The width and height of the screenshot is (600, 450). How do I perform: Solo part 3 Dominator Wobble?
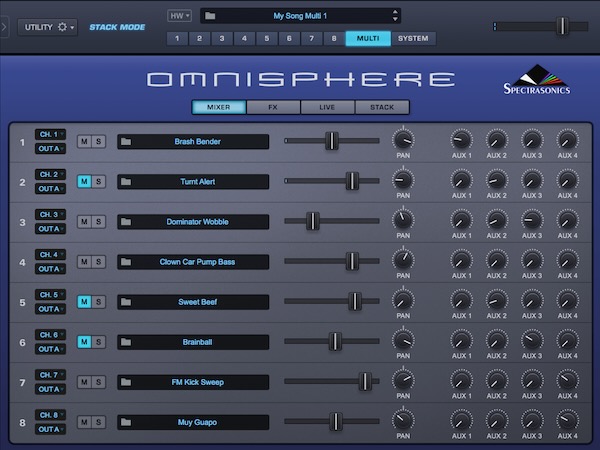pyautogui.click(x=99, y=222)
